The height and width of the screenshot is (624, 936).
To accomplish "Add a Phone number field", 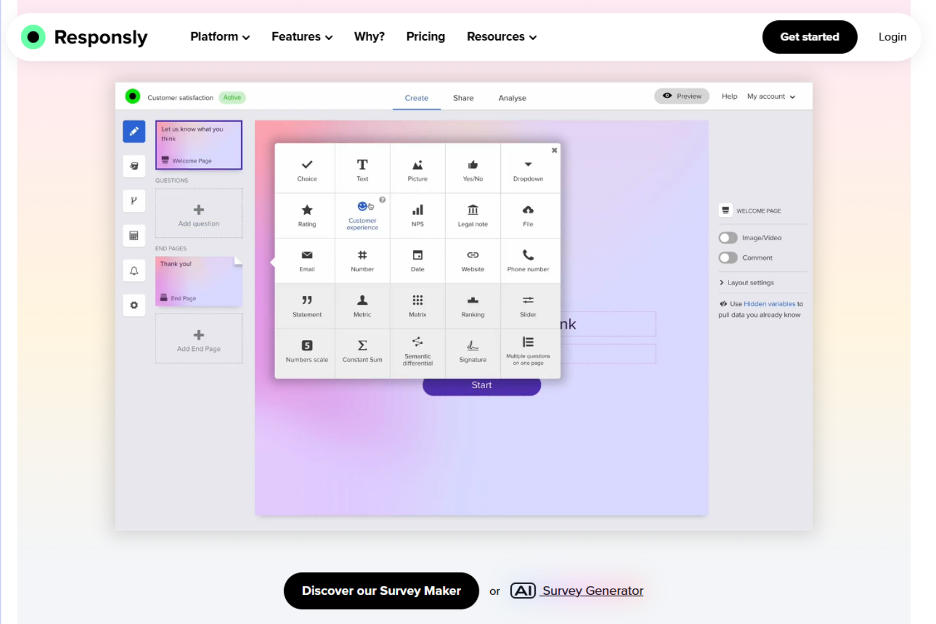I will [x=529, y=260].
